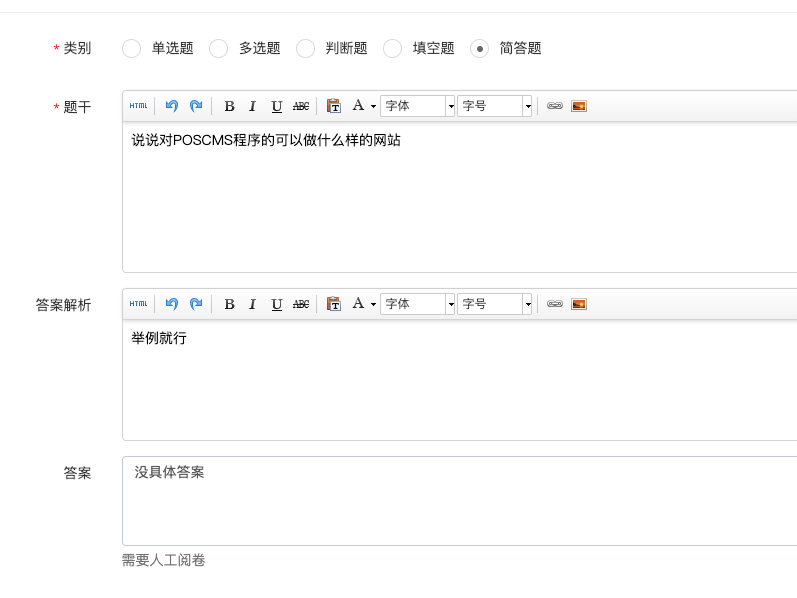Select the 多选题 radio button

[x=219, y=48]
